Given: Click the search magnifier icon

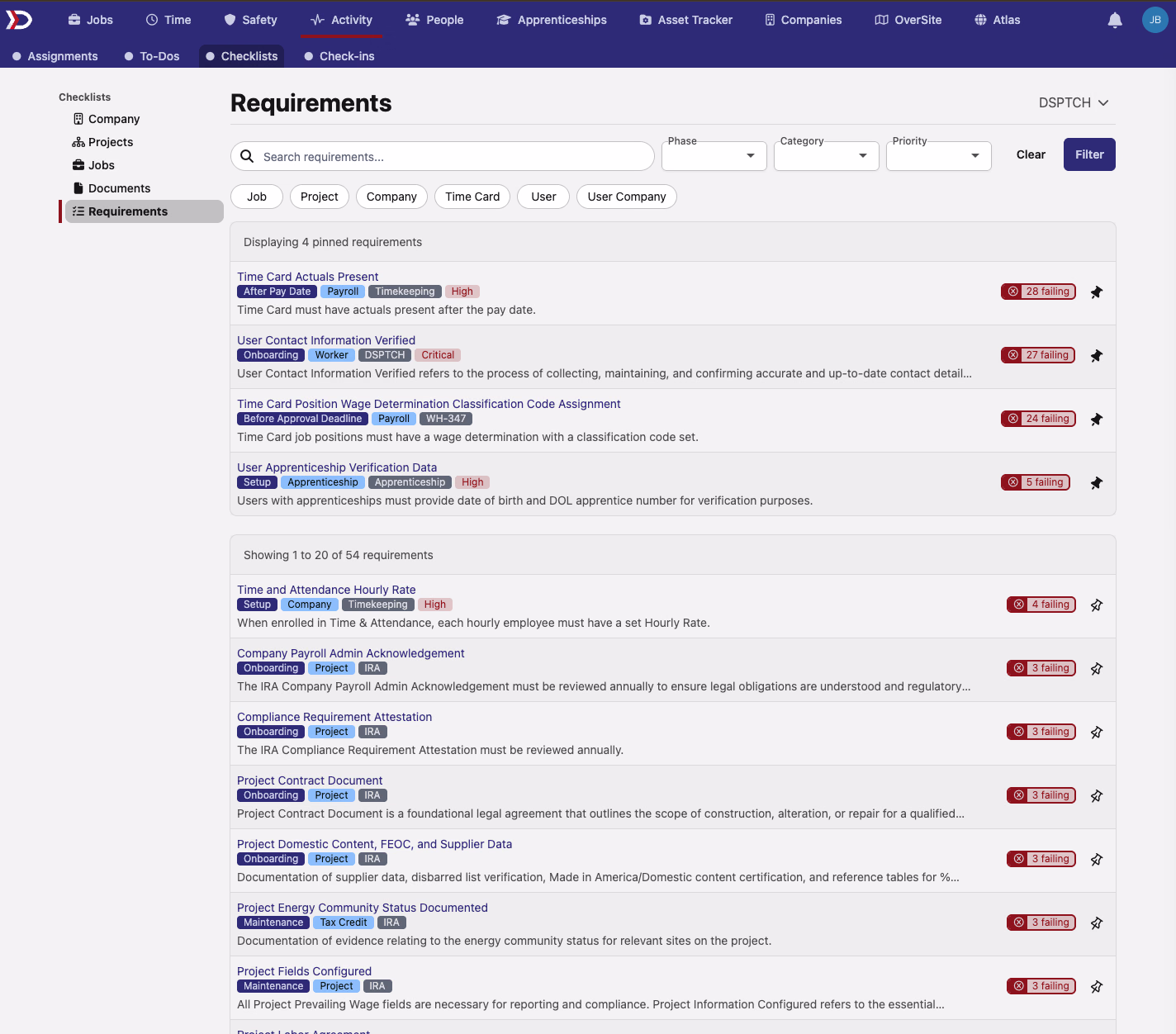Looking at the screenshot, I should pos(247,156).
